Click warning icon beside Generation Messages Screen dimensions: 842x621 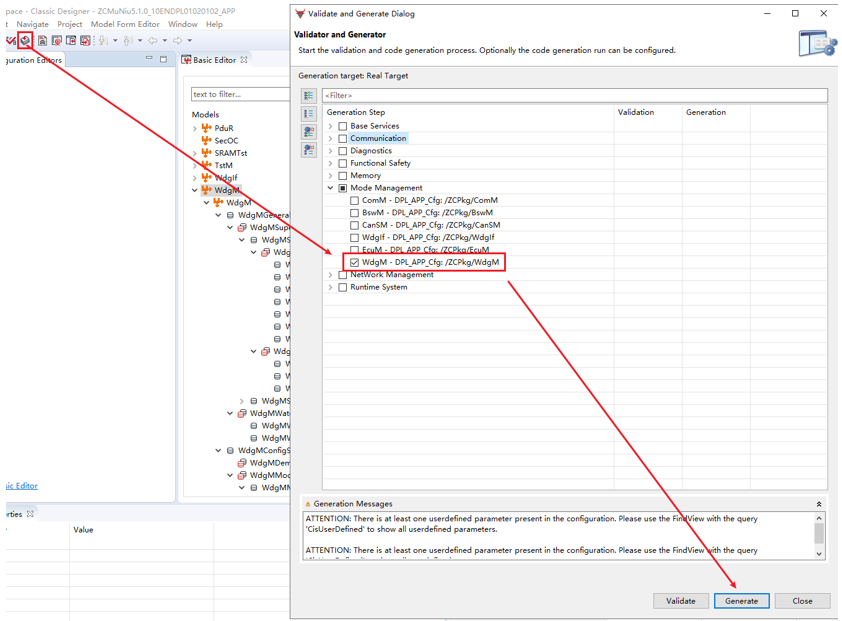[x=308, y=504]
